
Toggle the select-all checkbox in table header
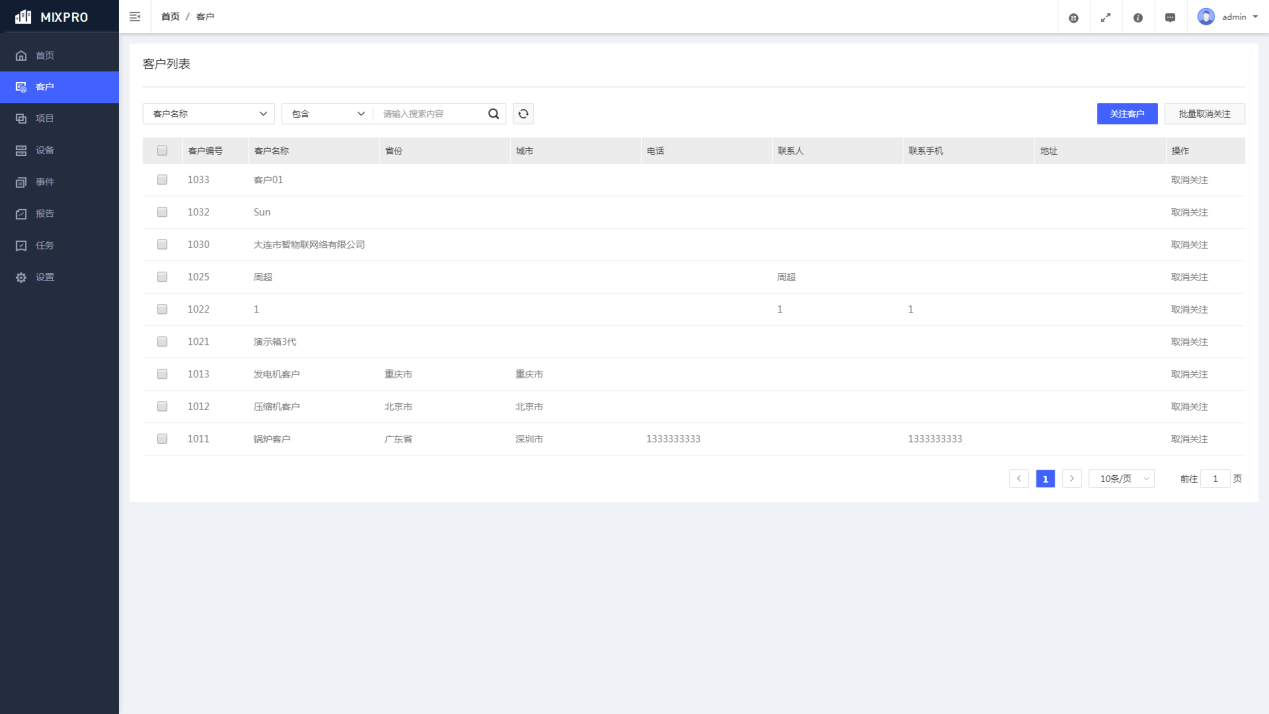(162, 151)
